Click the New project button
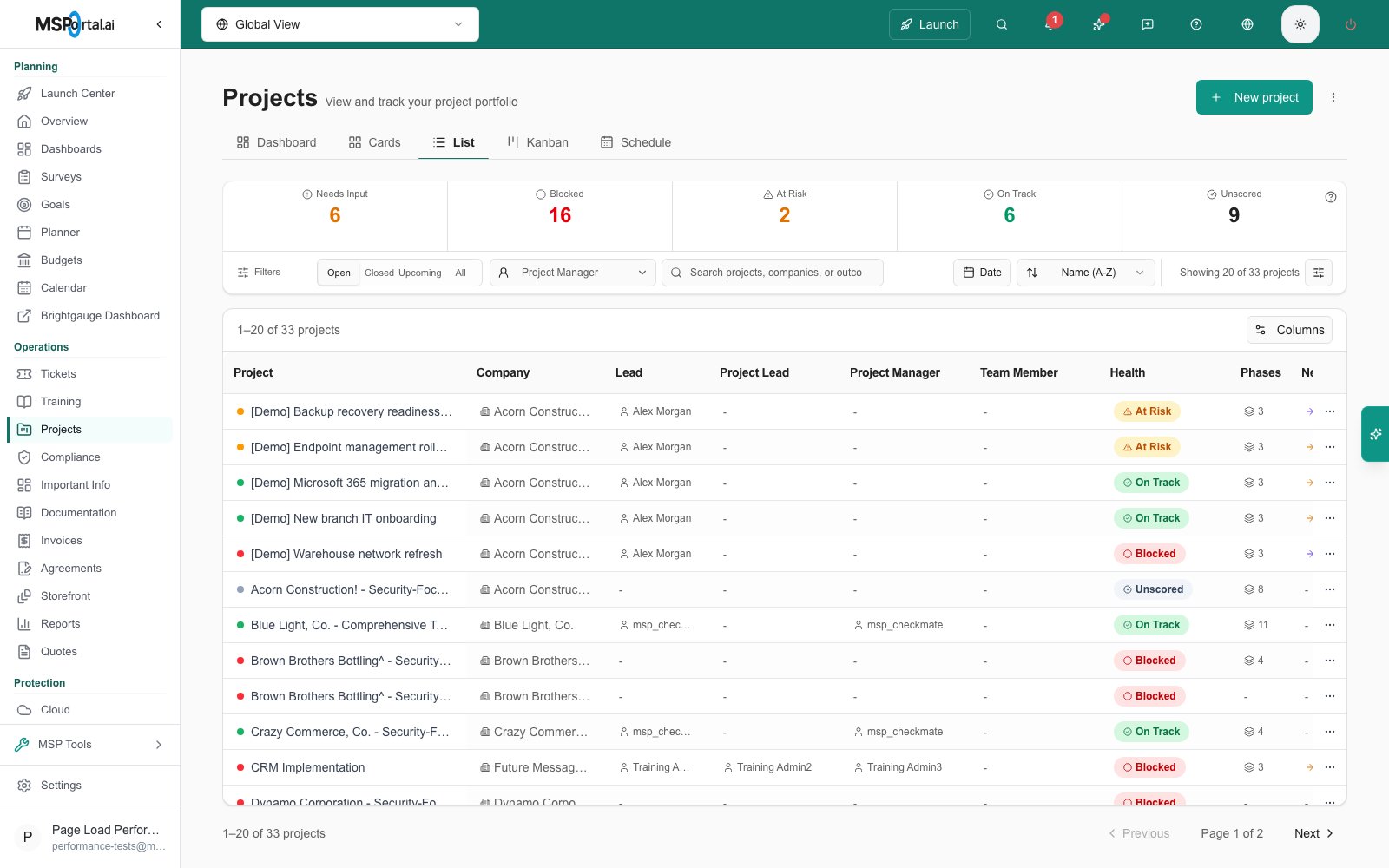1389x868 pixels. click(x=1254, y=97)
